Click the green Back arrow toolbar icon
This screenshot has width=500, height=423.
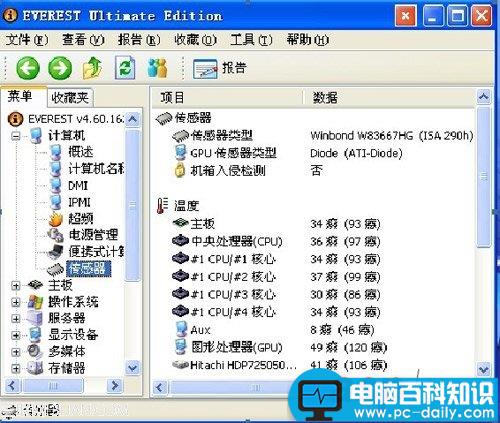[x=28, y=68]
